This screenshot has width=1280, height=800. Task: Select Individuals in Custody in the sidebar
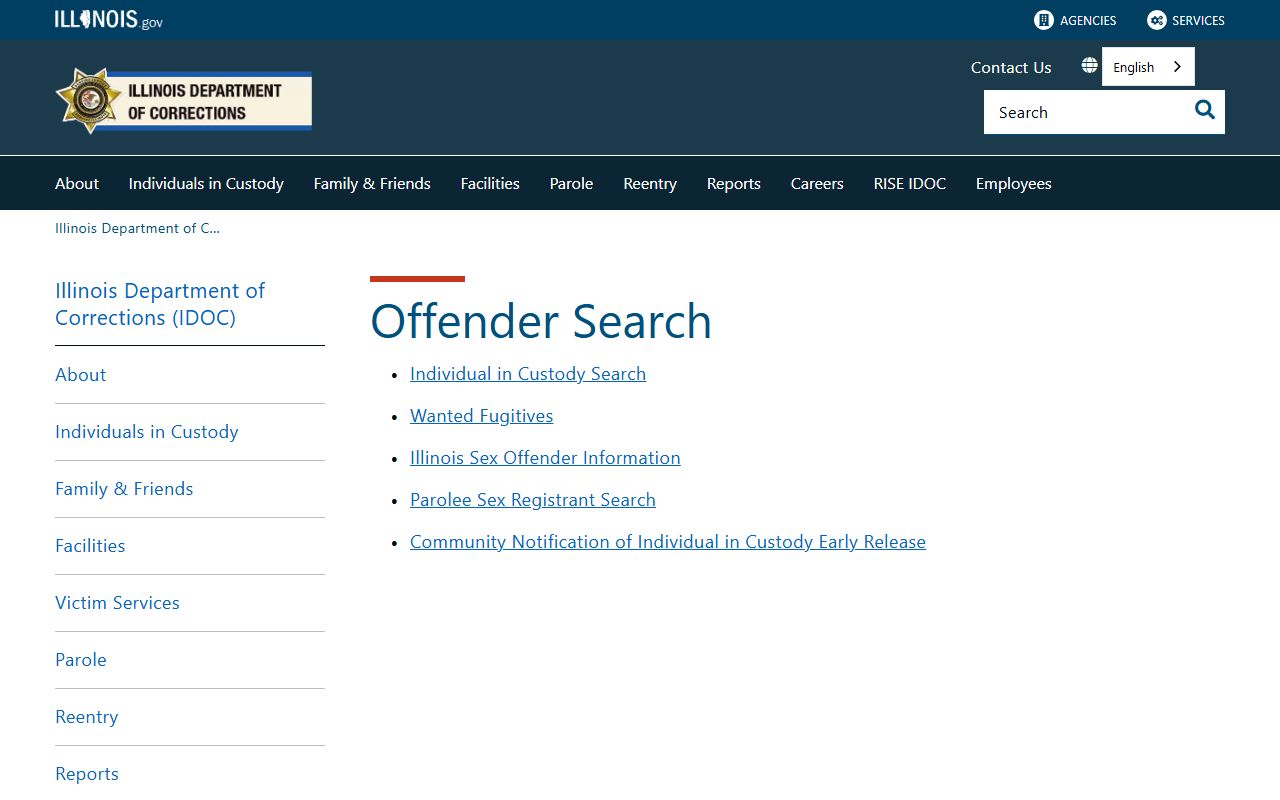click(x=147, y=431)
